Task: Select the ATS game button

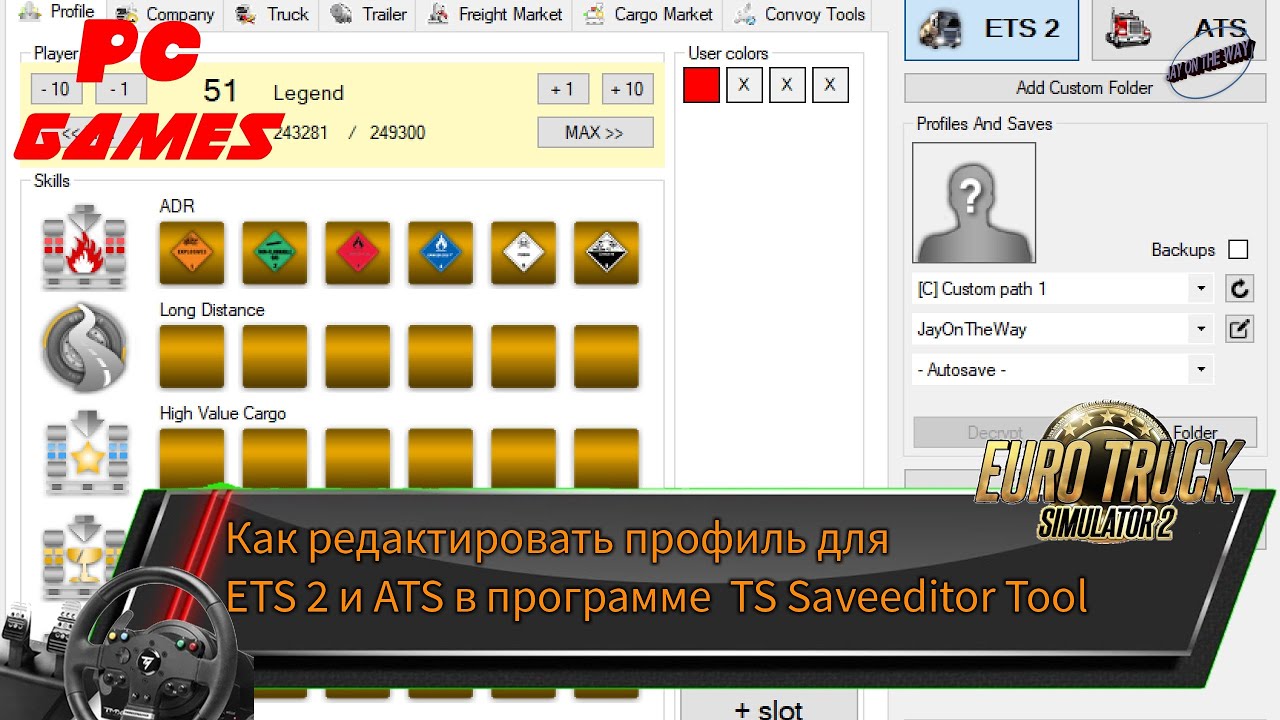Action: tap(1179, 29)
